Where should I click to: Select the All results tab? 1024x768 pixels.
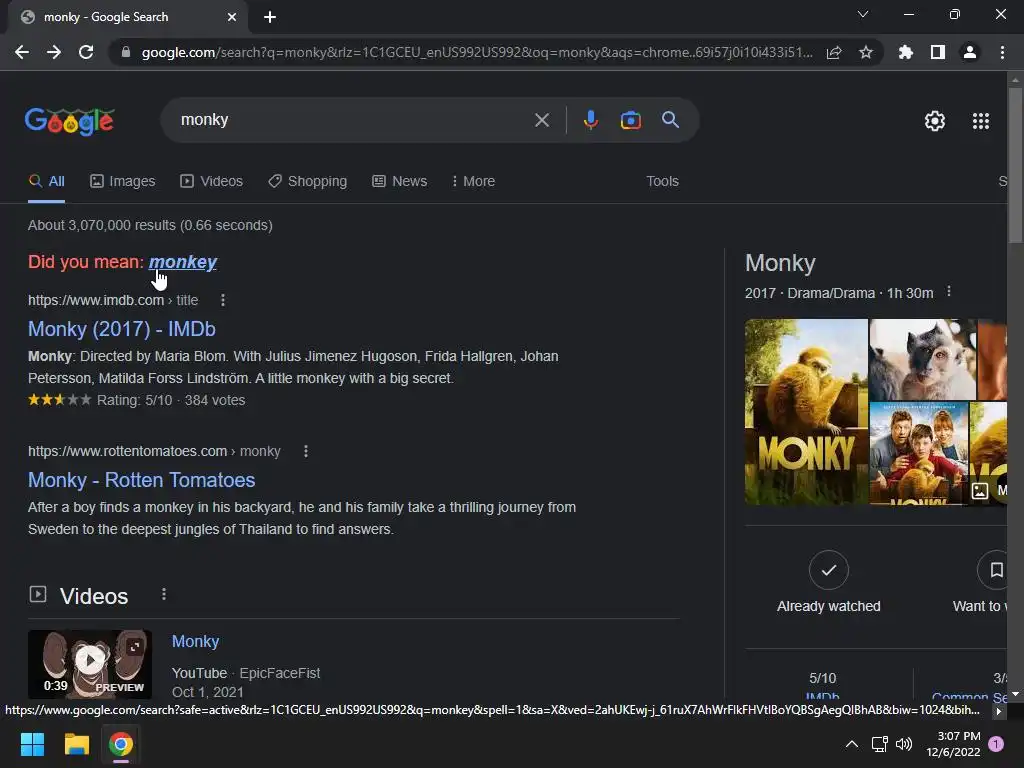pyautogui.click(x=46, y=182)
